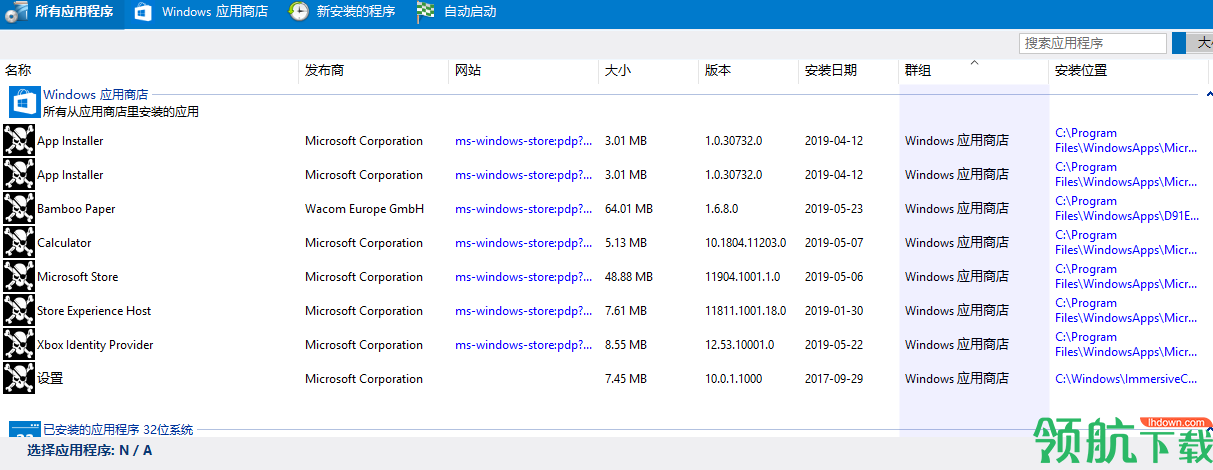The image size is (1213, 470).
Task: Click the 7.61 MB size value
Action: point(626,311)
